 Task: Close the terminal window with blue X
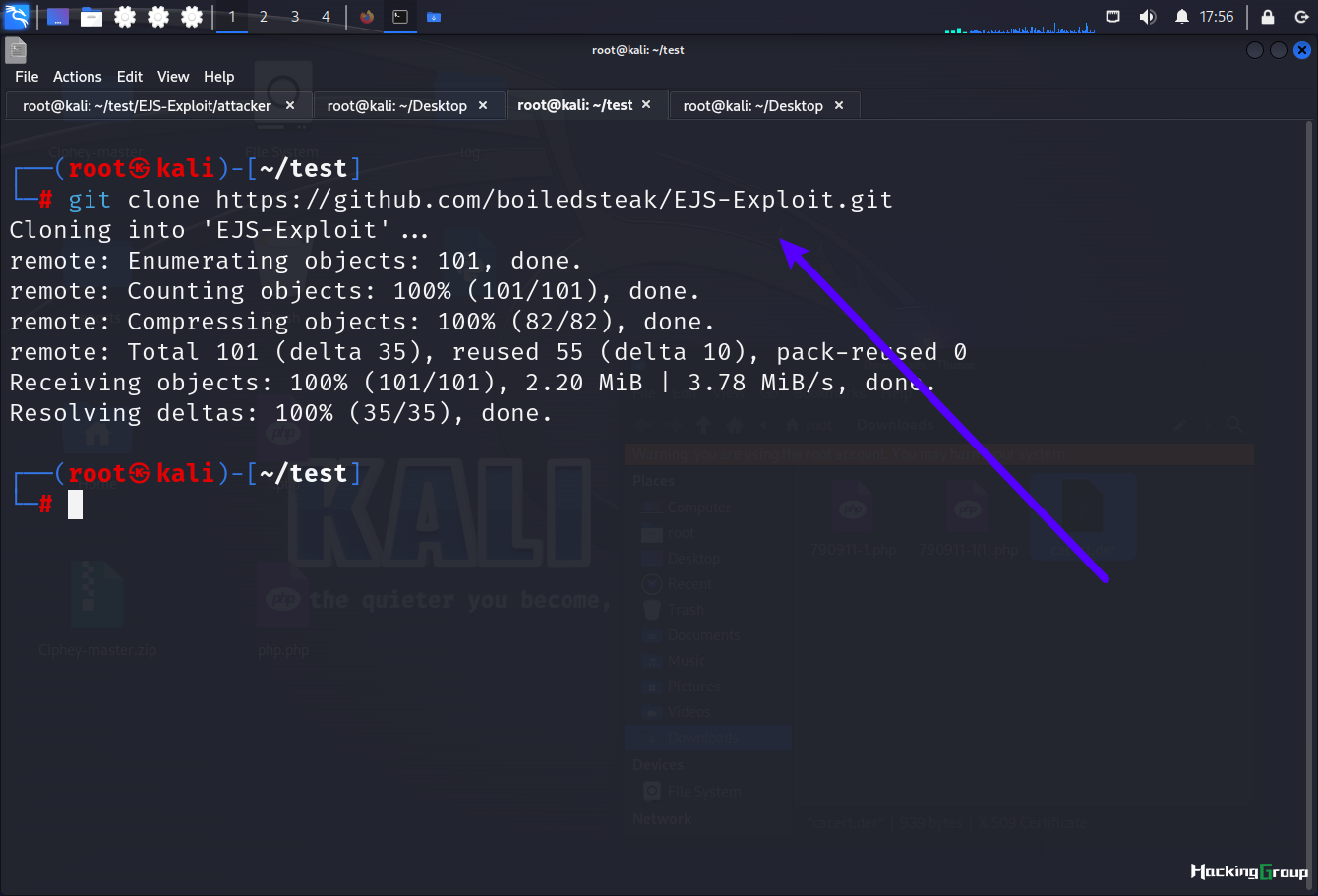(1302, 50)
